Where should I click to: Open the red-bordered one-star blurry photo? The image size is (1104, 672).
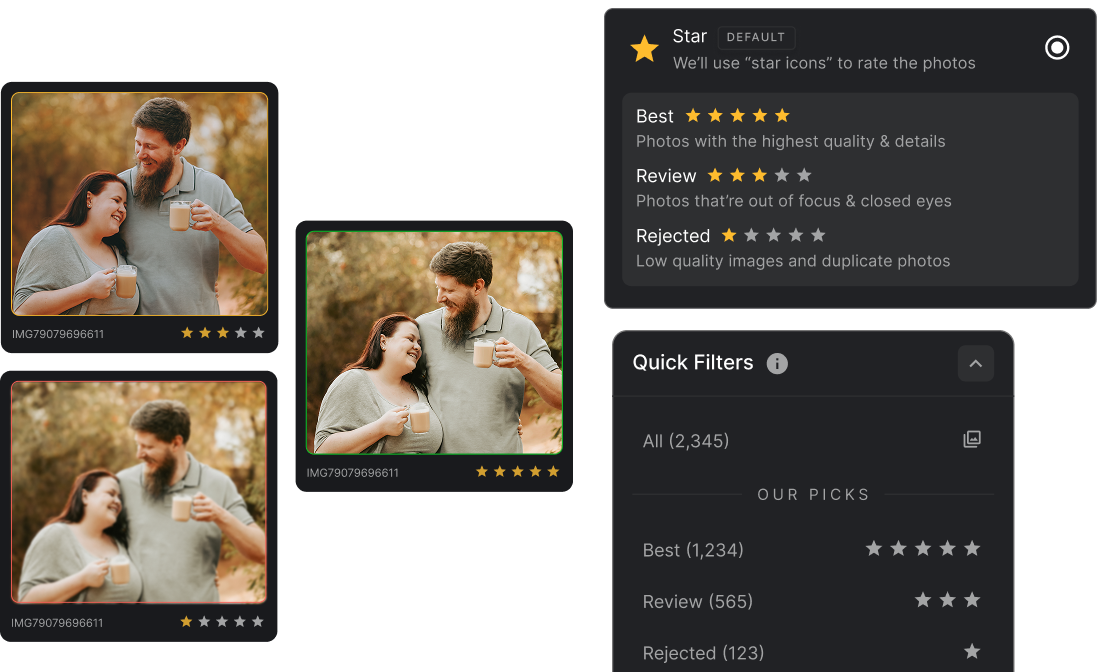139,492
